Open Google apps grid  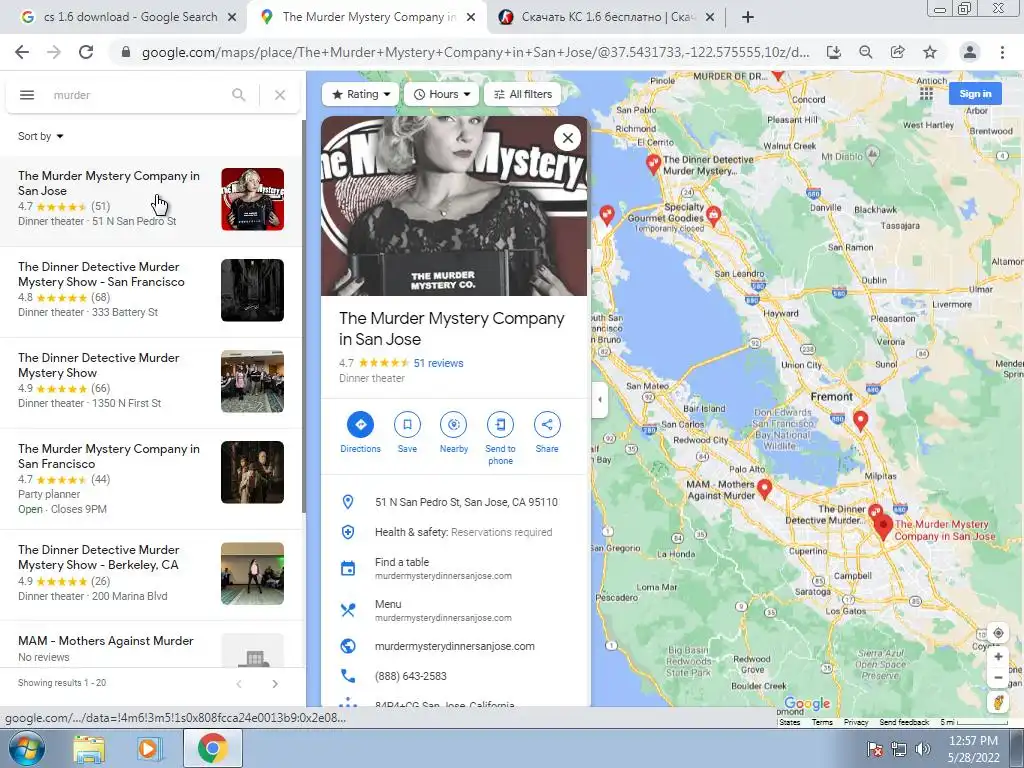[926, 93]
